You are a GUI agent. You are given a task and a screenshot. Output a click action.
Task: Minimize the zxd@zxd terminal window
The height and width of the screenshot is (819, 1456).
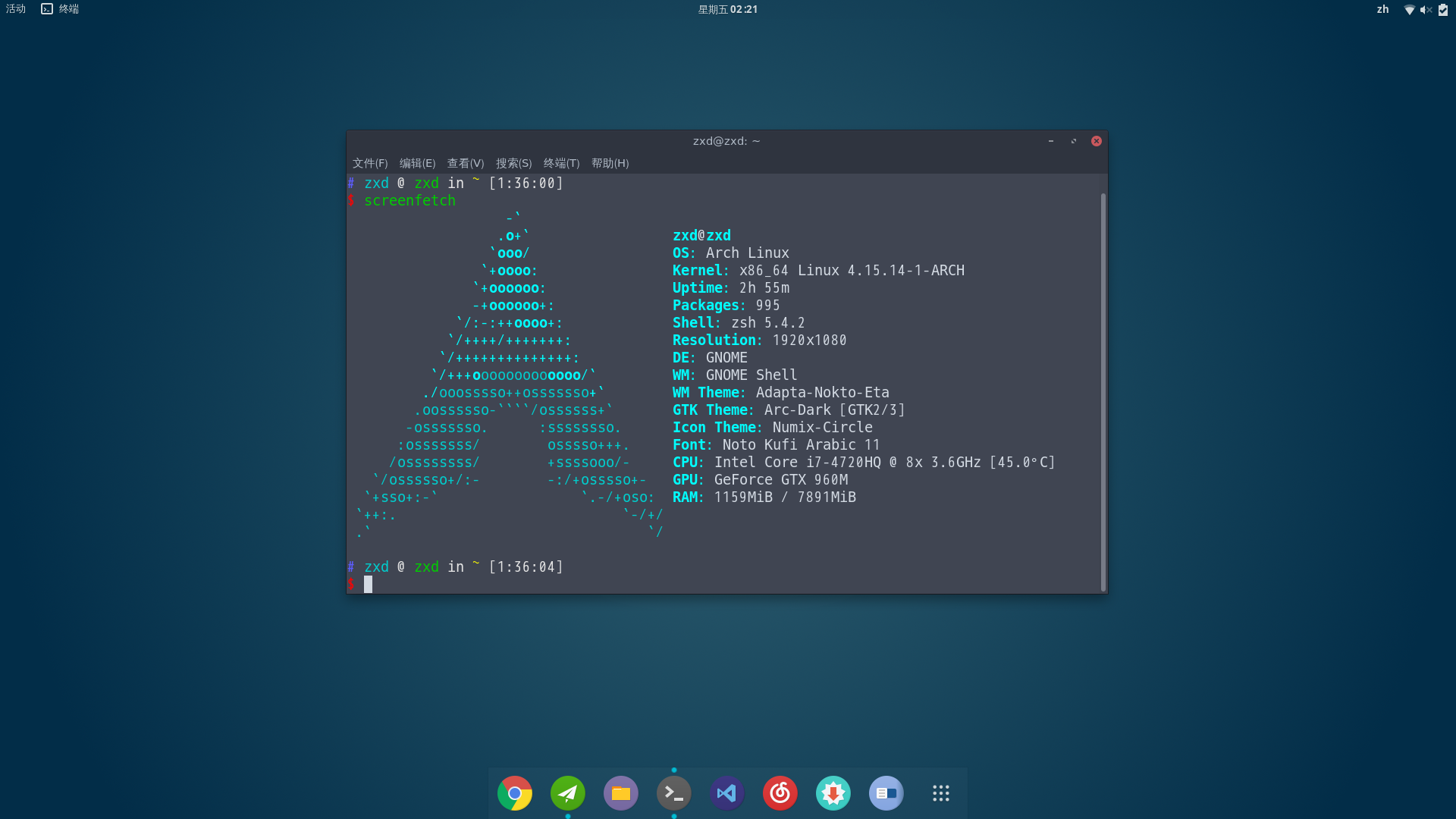(x=1051, y=141)
